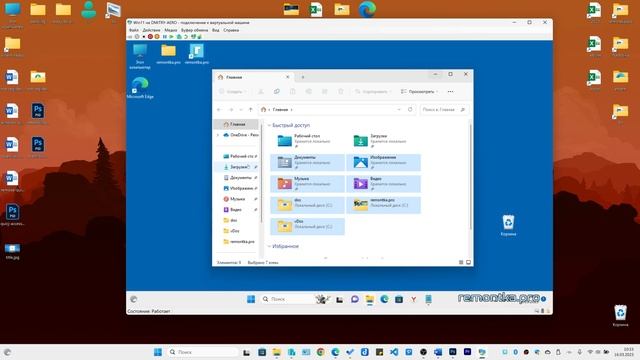
Task: Click the Рабочий стол folder tile
Action: point(307,141)
